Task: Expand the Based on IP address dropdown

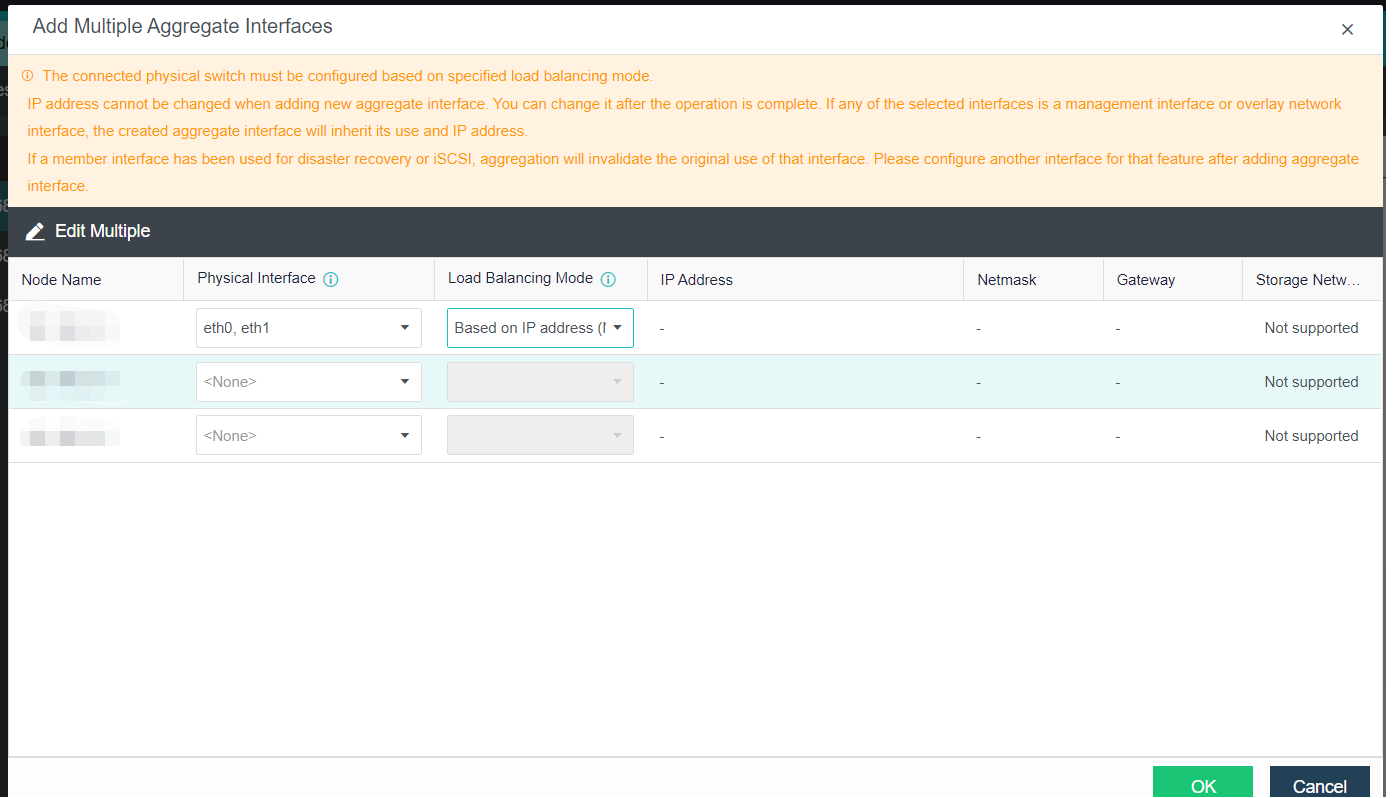Action: [540, 328]
